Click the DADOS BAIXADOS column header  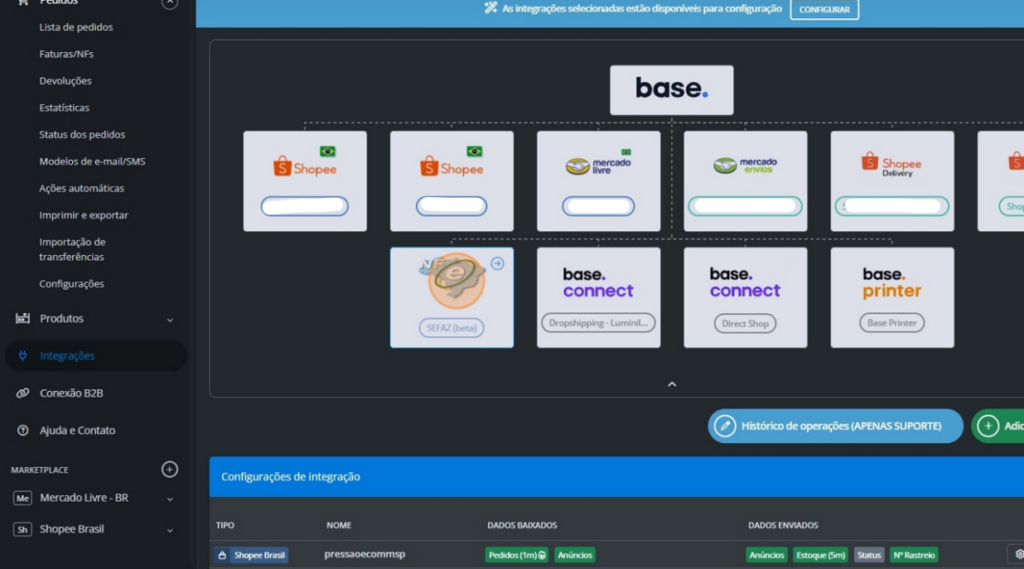pos(522,525)
